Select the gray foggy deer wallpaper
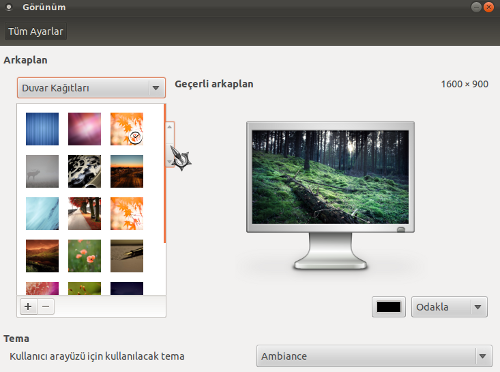Screen dimensions: 500x372 pyautogui.click(x=42, y=171)
